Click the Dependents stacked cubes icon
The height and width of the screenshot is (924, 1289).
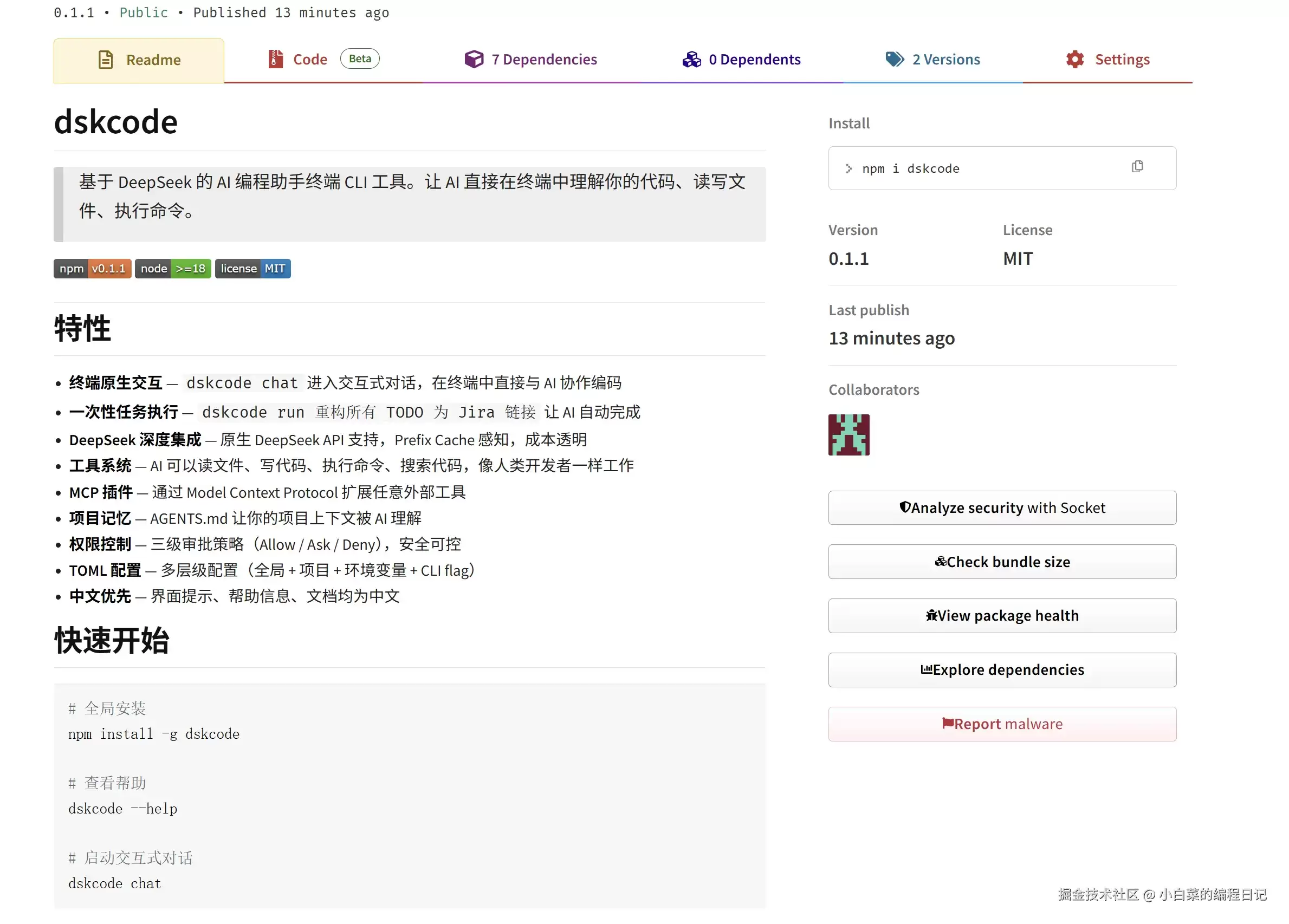pos(691,59)
